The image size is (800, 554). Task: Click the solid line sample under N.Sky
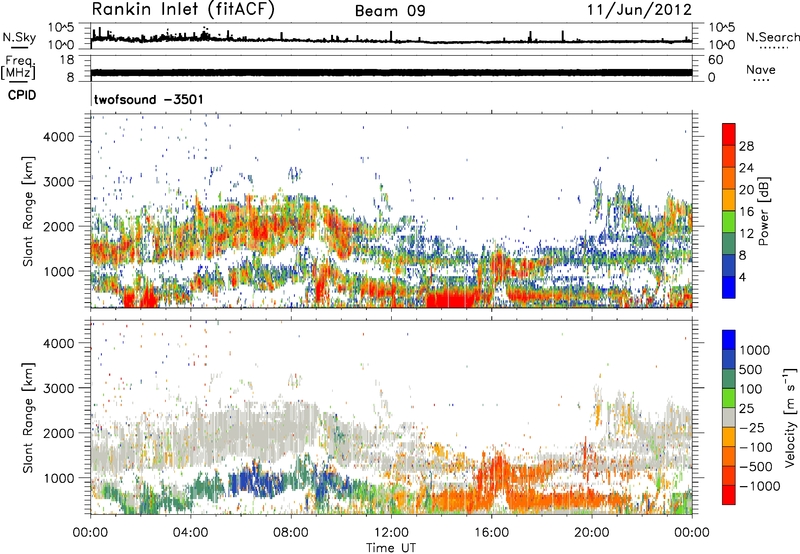pos(20,48)
